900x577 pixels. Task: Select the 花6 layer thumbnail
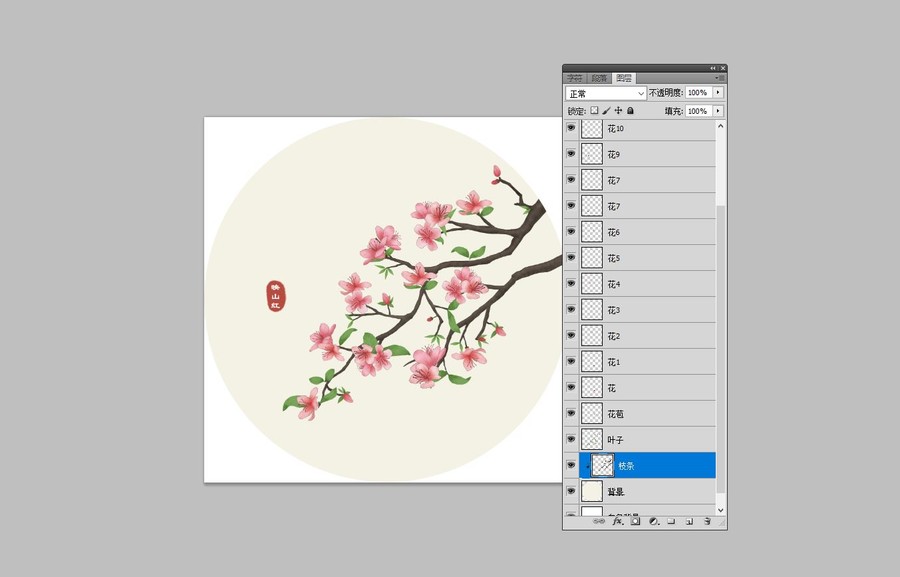point(592,232)
